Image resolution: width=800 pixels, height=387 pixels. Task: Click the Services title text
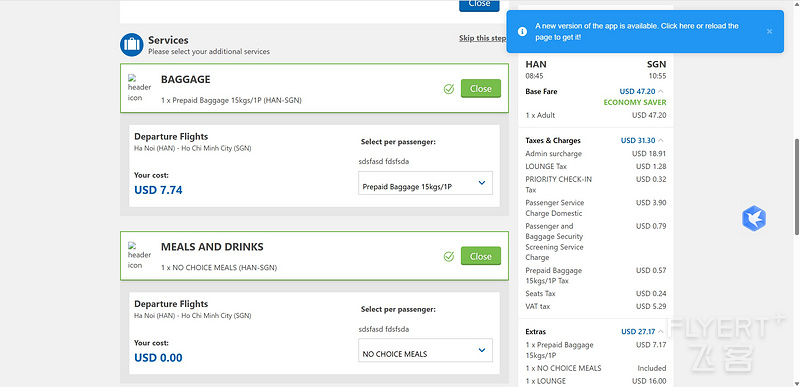point(168,40)
